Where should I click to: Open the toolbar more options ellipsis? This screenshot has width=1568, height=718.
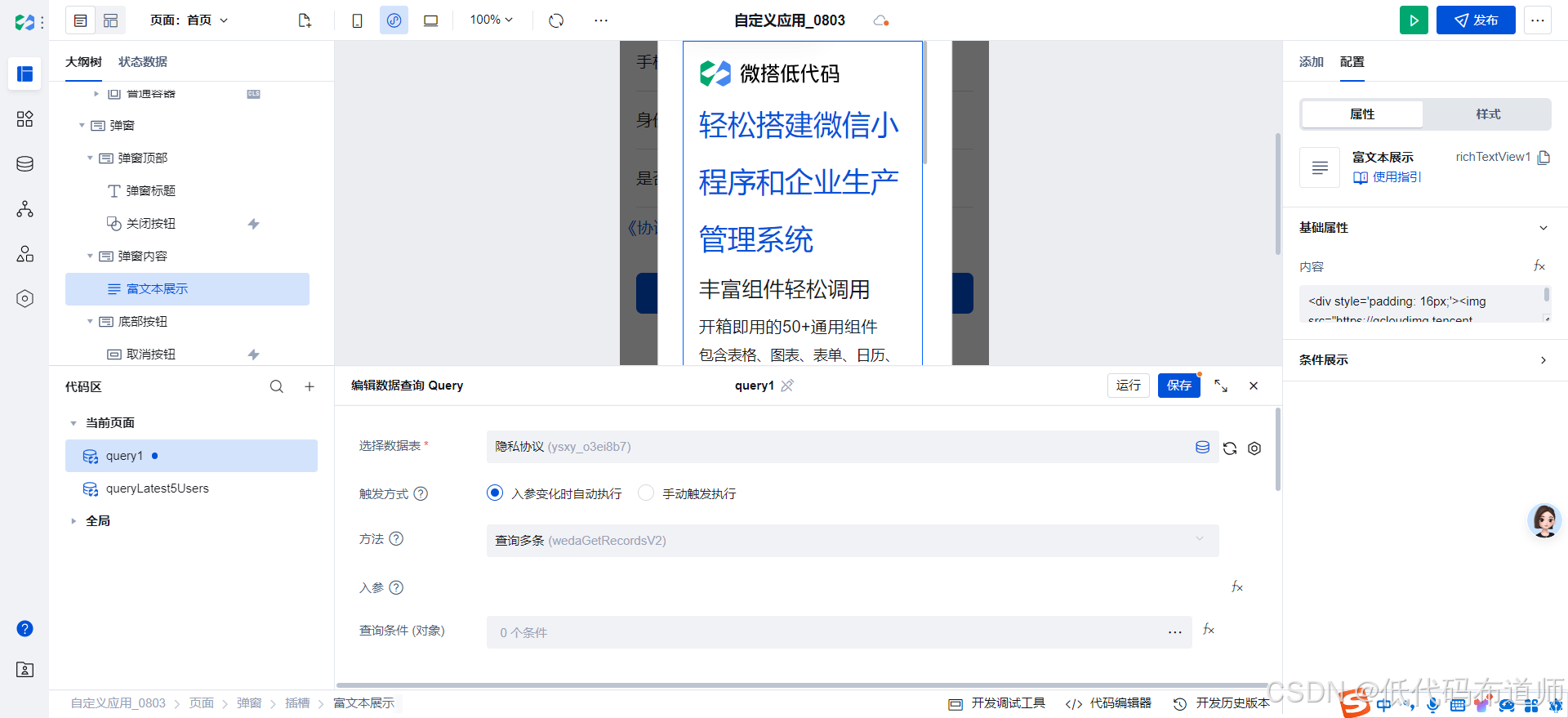(601, 20)
